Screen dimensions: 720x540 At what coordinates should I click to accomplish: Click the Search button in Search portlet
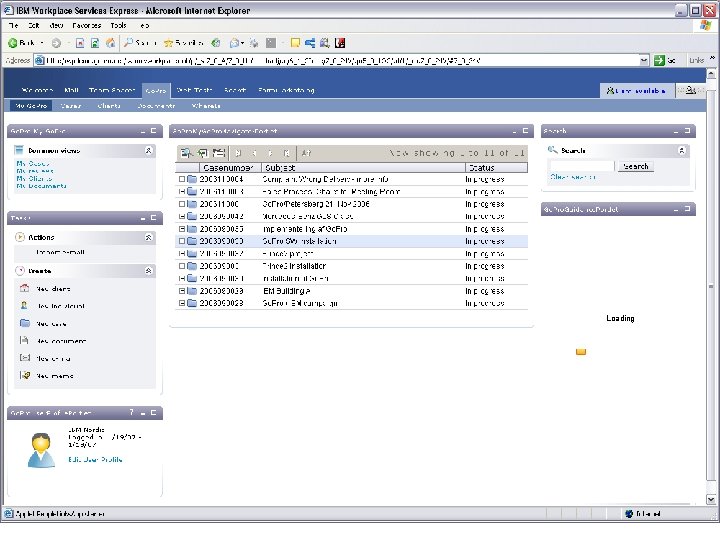click(636, 166)
